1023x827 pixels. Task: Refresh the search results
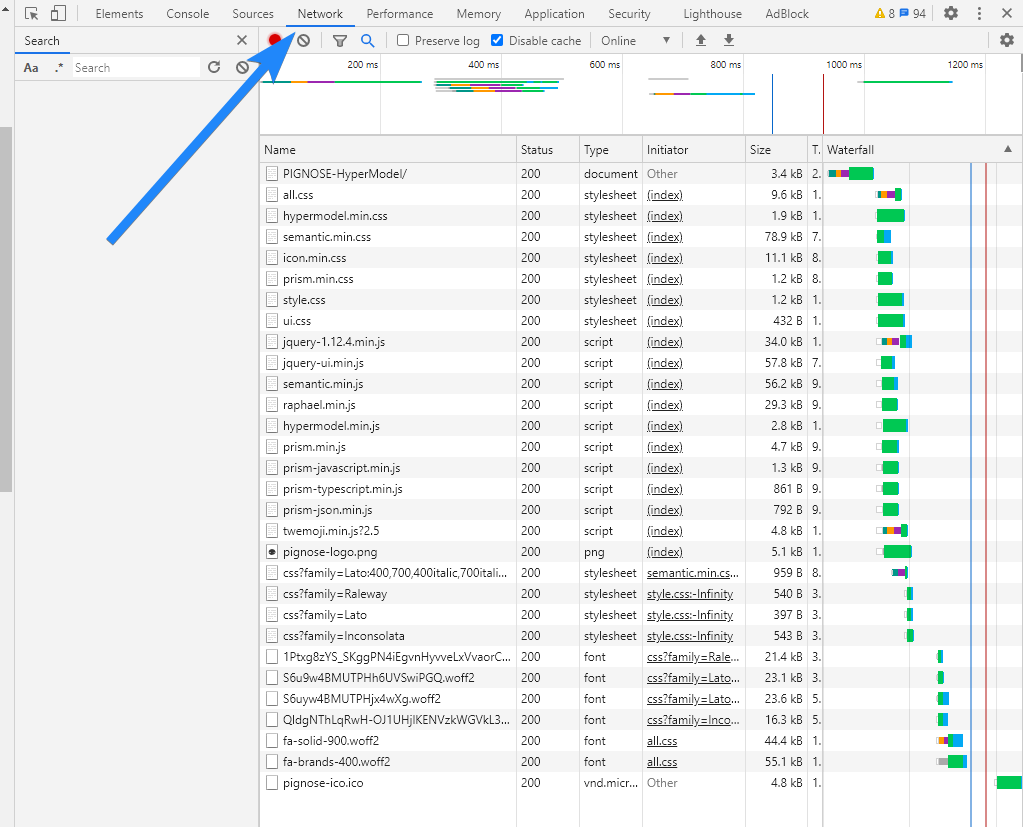coord(214,67)
